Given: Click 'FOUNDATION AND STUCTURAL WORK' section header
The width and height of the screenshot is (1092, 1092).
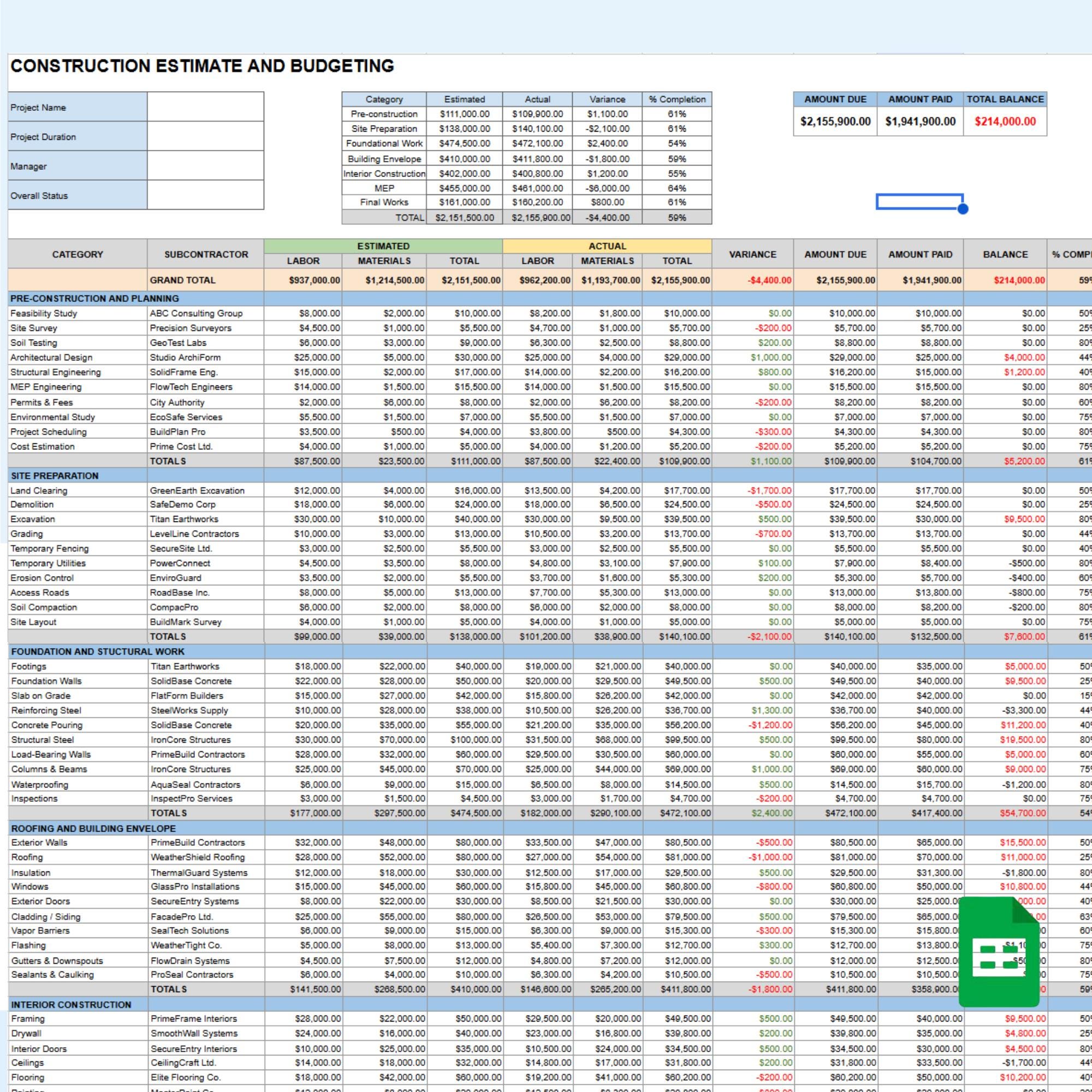Looking at the screenshot, I should (98, 652).
